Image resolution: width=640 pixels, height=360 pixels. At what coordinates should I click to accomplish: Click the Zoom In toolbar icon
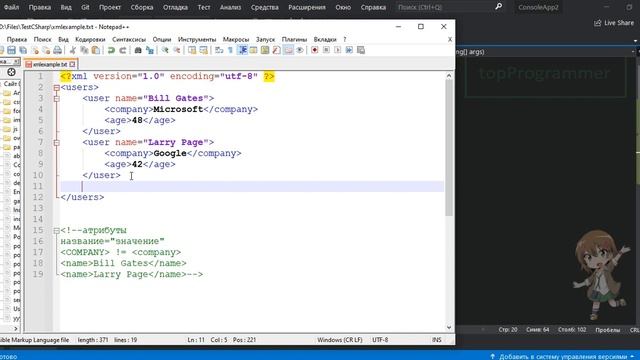(x=165, y=50)
